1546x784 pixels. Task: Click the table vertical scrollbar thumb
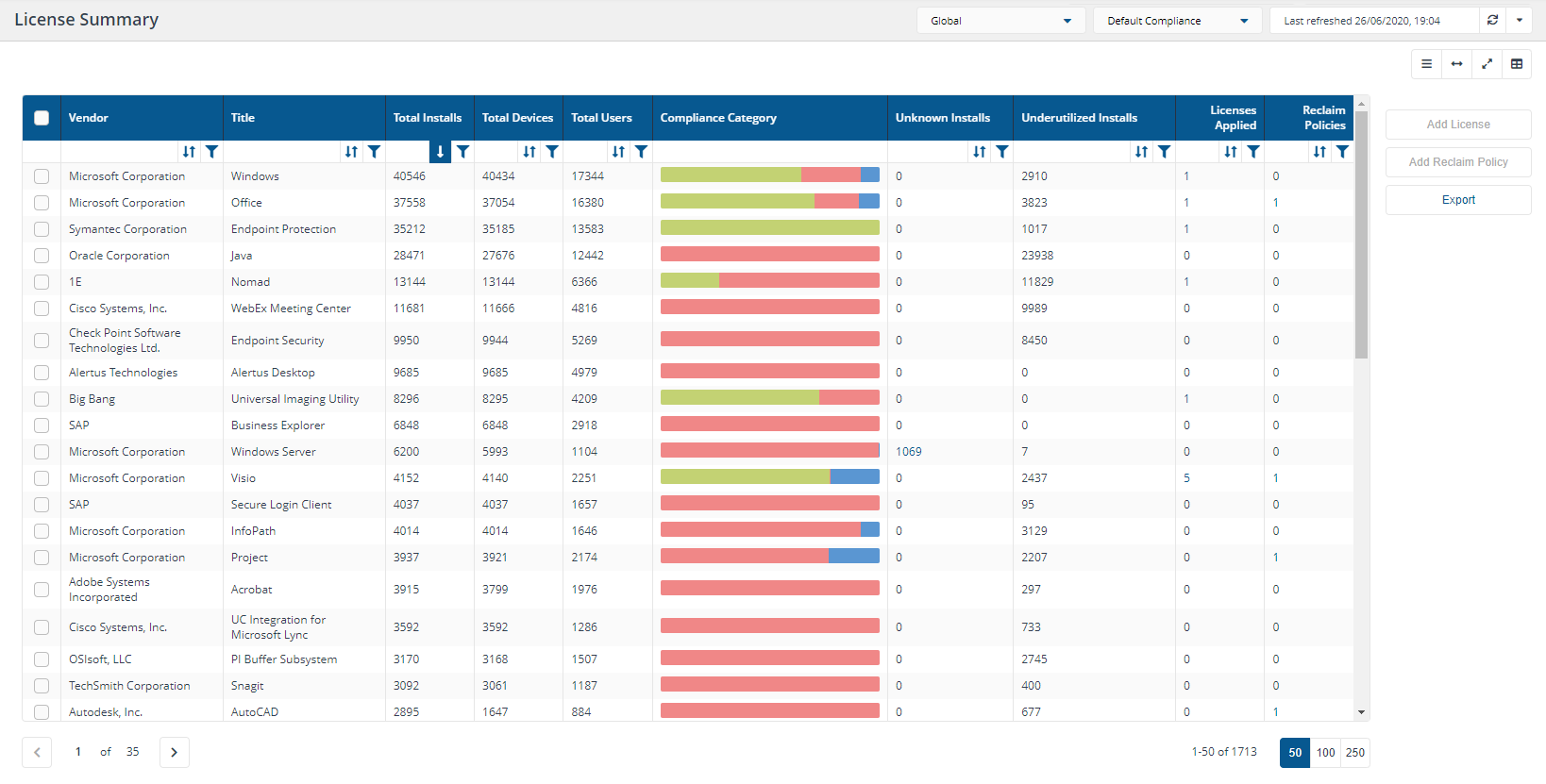[x=1361, y=236]
